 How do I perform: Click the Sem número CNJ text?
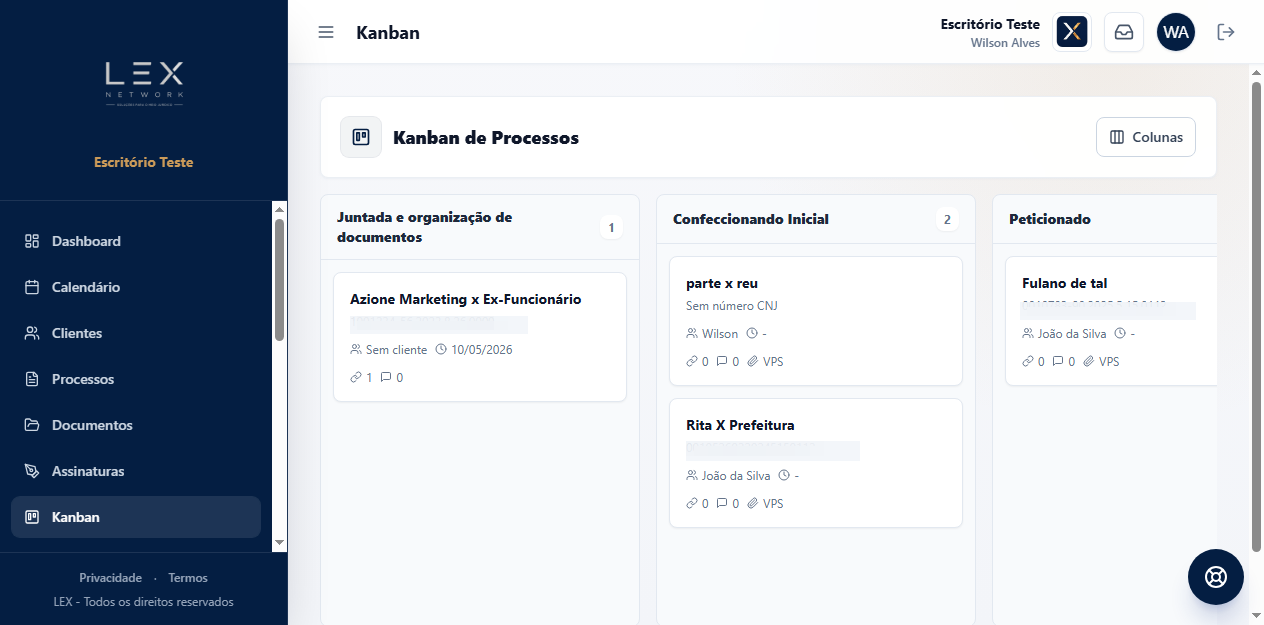point(732,306)
